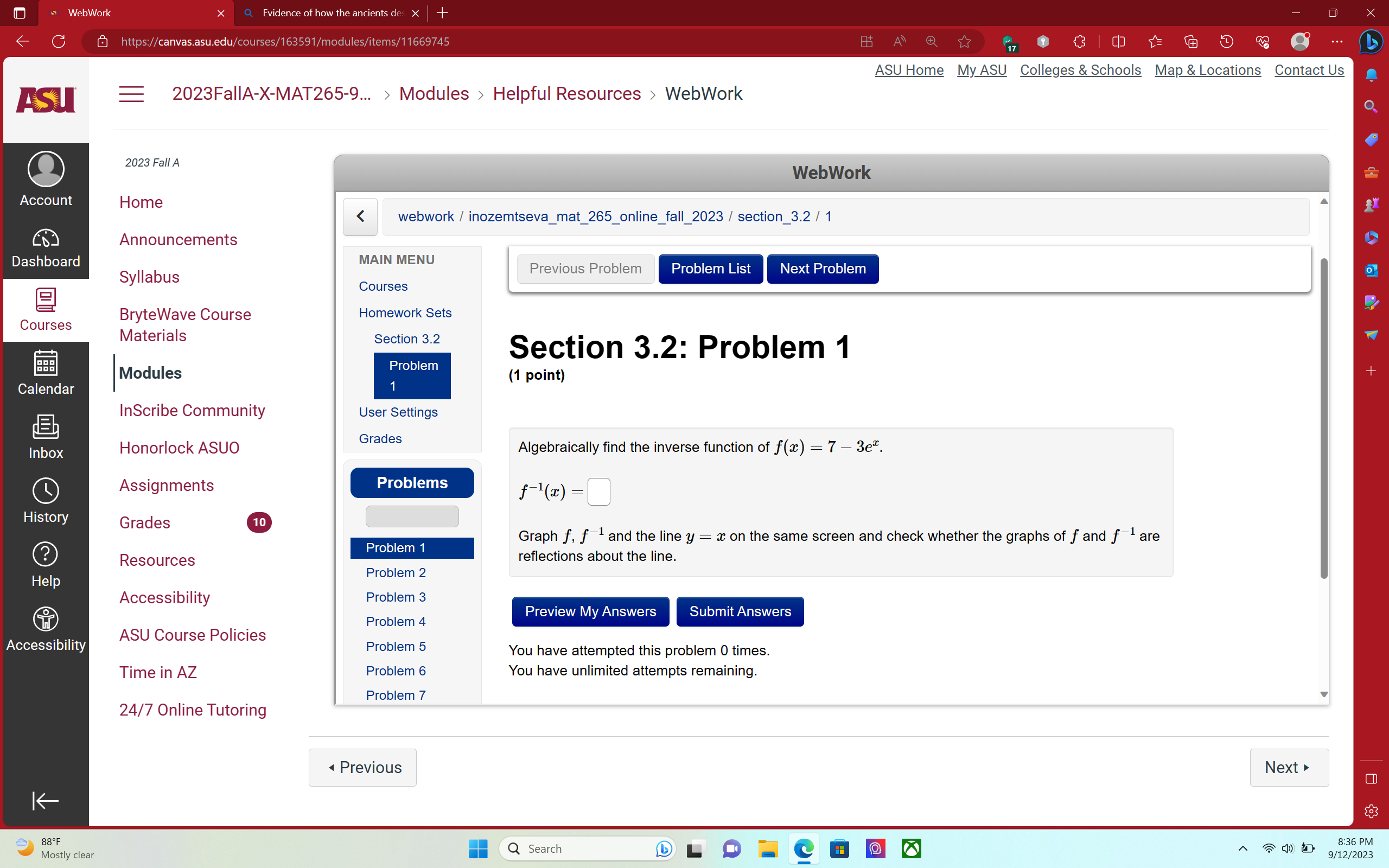Open the Bing chat sidebar icon
This screenshot has width=1389, height=868.
point(1371,41)
